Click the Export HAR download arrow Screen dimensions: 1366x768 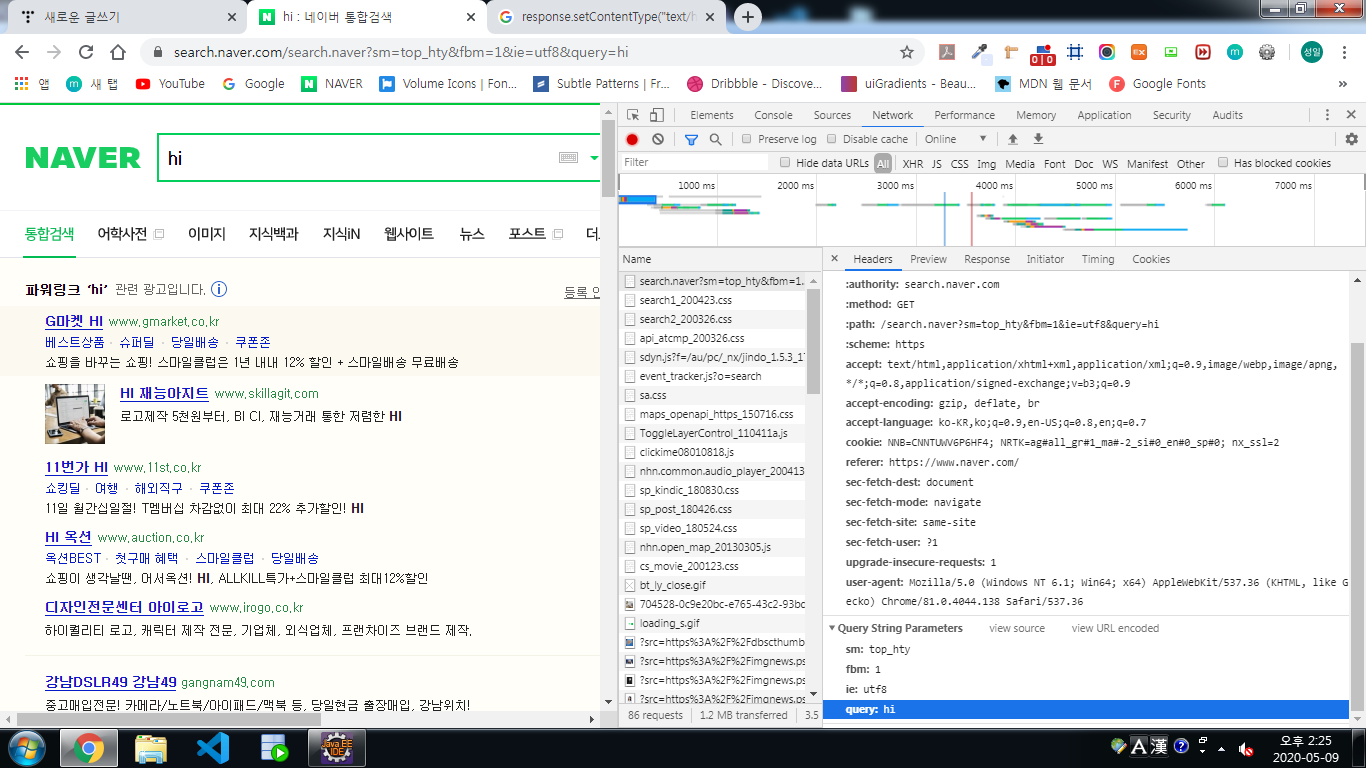click(1038, 139)
